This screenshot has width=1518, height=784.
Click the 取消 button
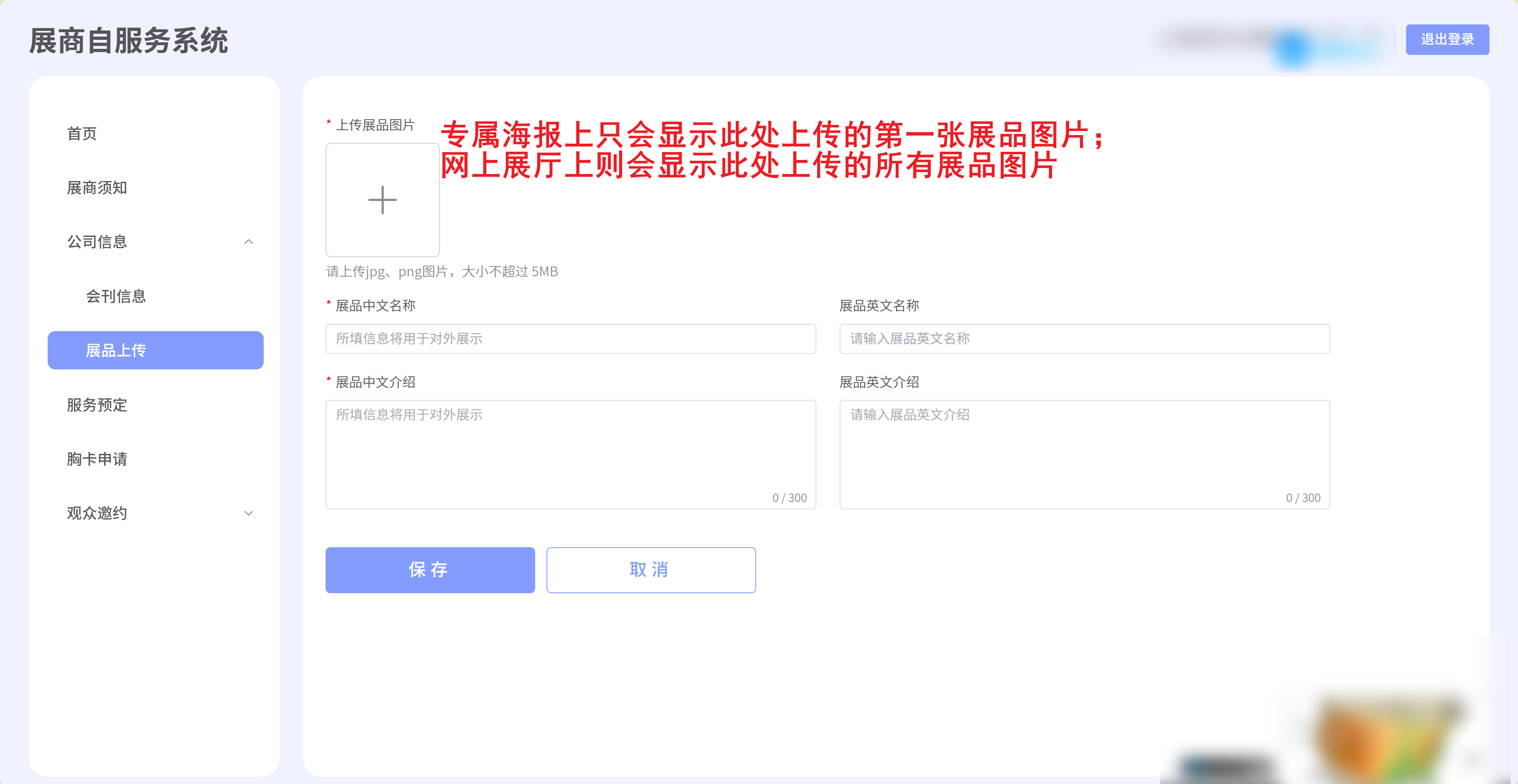pos(651,570)
